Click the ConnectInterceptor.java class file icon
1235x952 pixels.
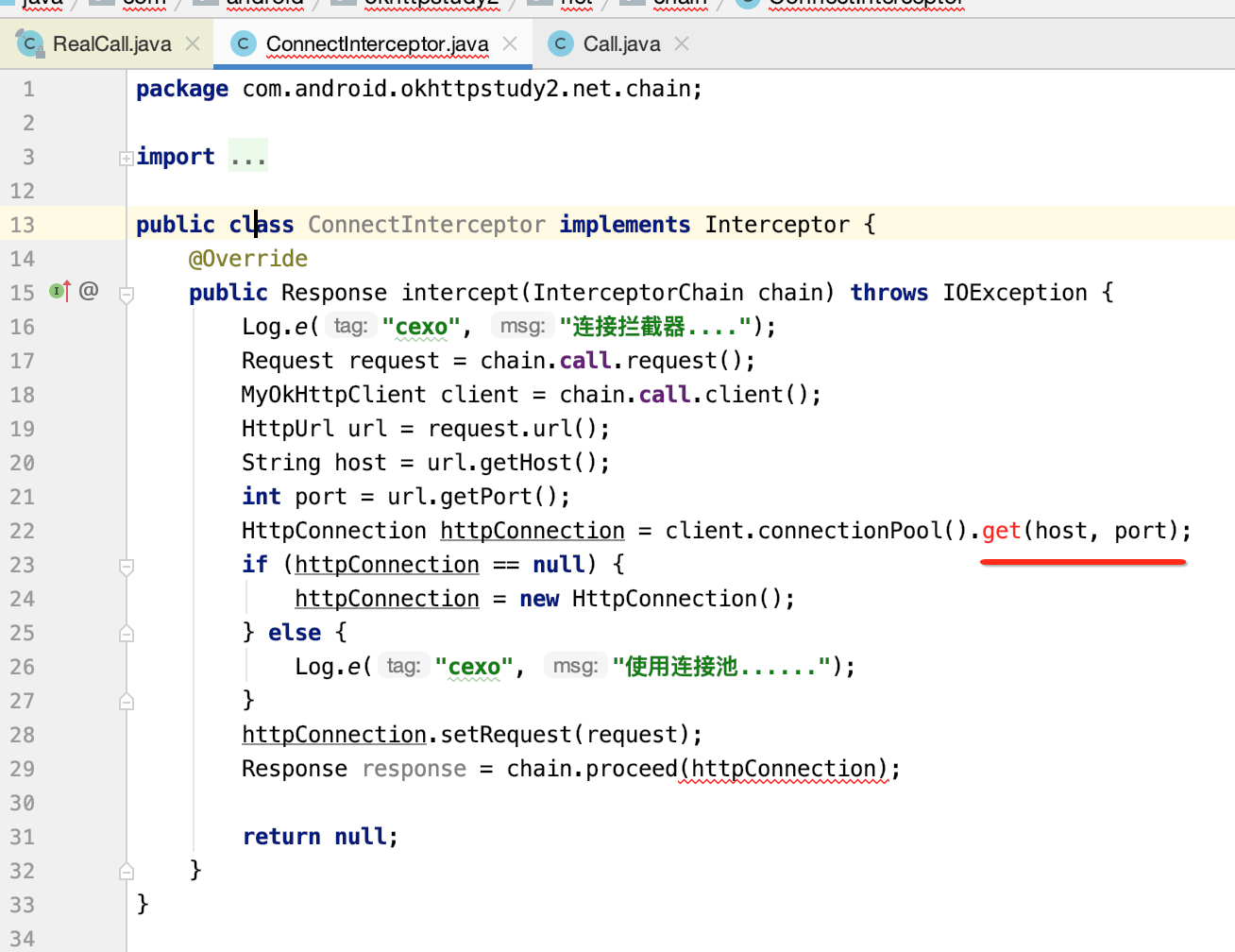click(x=244, y=43)
